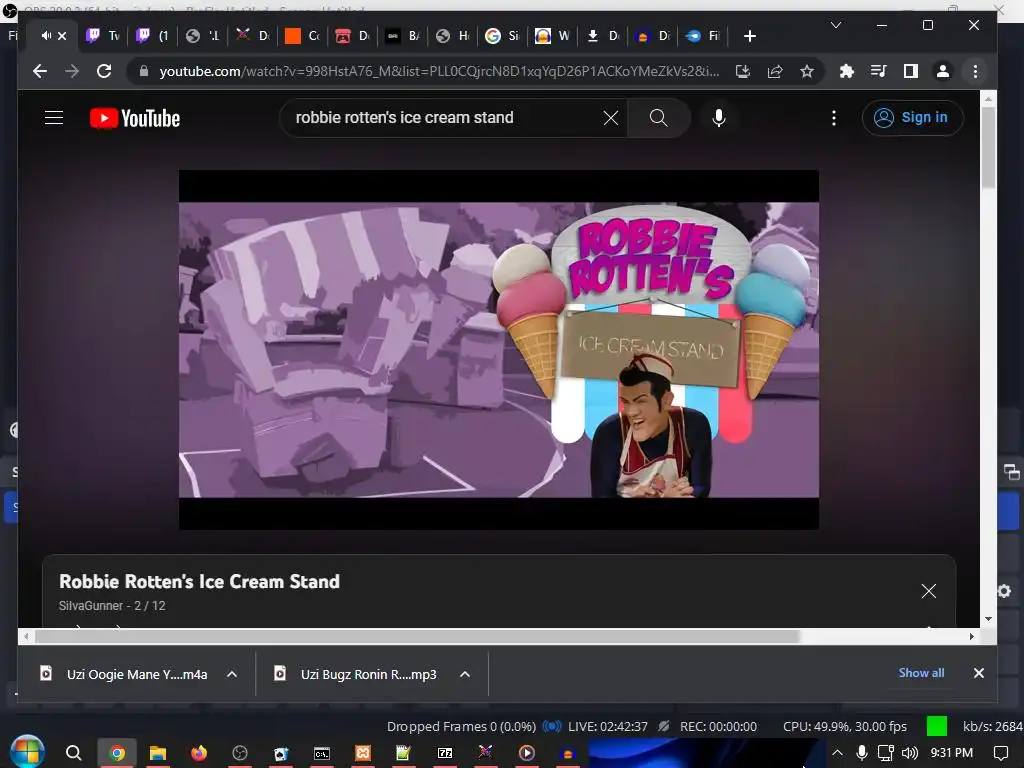Click SilvaGunner channel name in playlist

pyautogui.click(x=91, y=605)
